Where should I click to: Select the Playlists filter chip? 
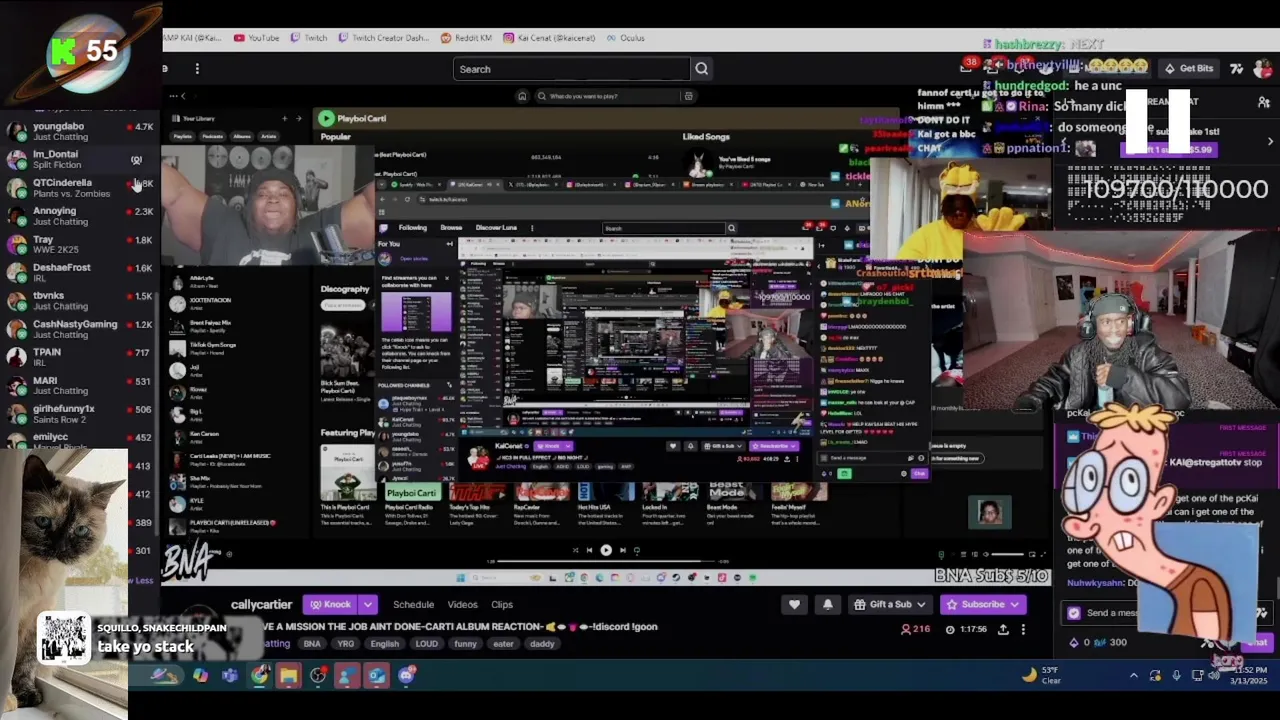tap(184, 136)
